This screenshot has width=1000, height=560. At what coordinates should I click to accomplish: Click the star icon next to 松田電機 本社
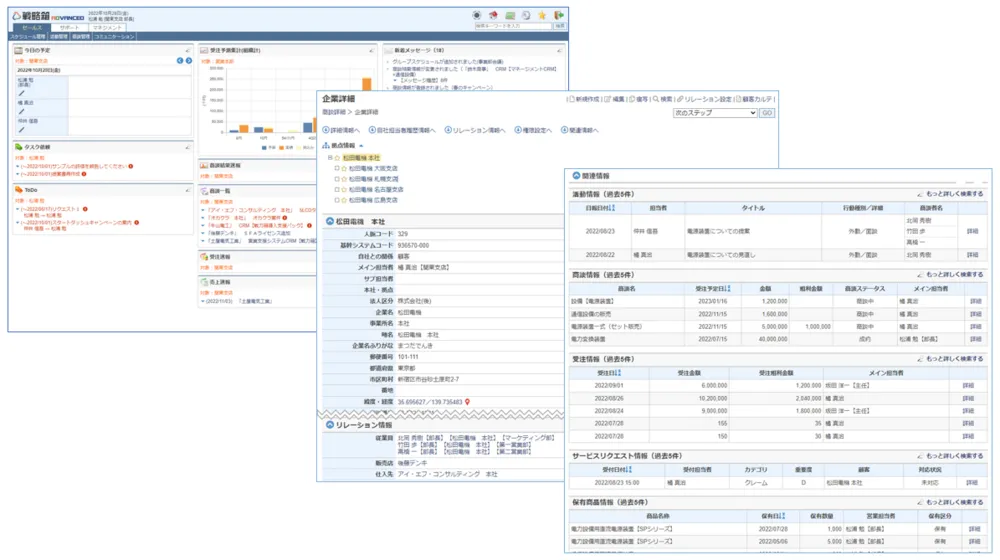(x=338, y=158)
